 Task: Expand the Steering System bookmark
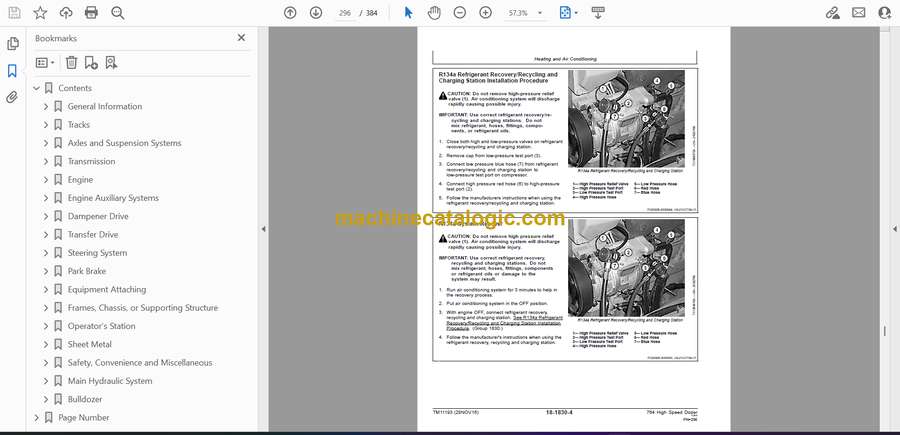[46, 253]
